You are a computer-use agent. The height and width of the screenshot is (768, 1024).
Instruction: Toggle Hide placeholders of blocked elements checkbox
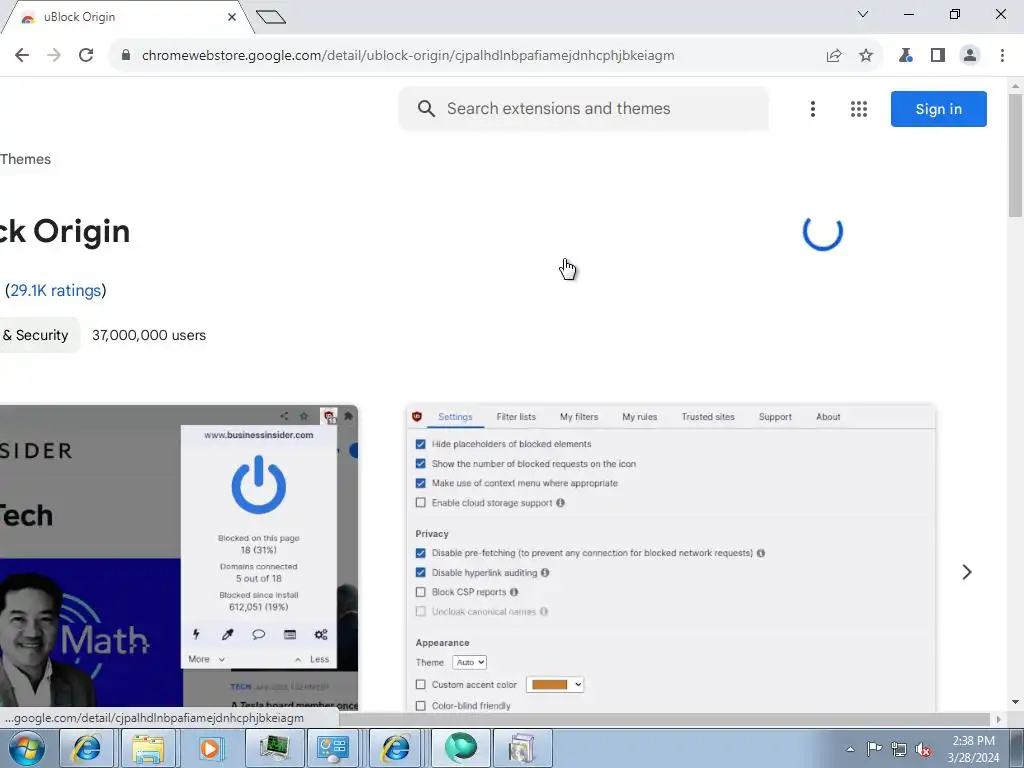[x=421, y=444]
